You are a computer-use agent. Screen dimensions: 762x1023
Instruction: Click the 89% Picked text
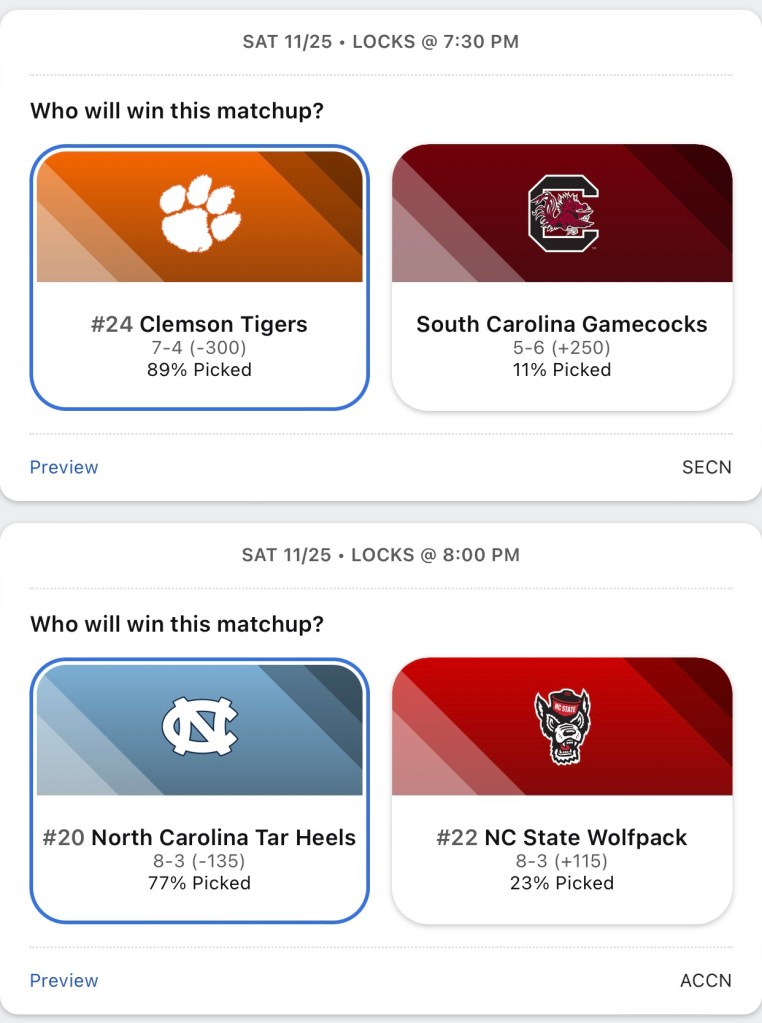[x=200, y=370]
